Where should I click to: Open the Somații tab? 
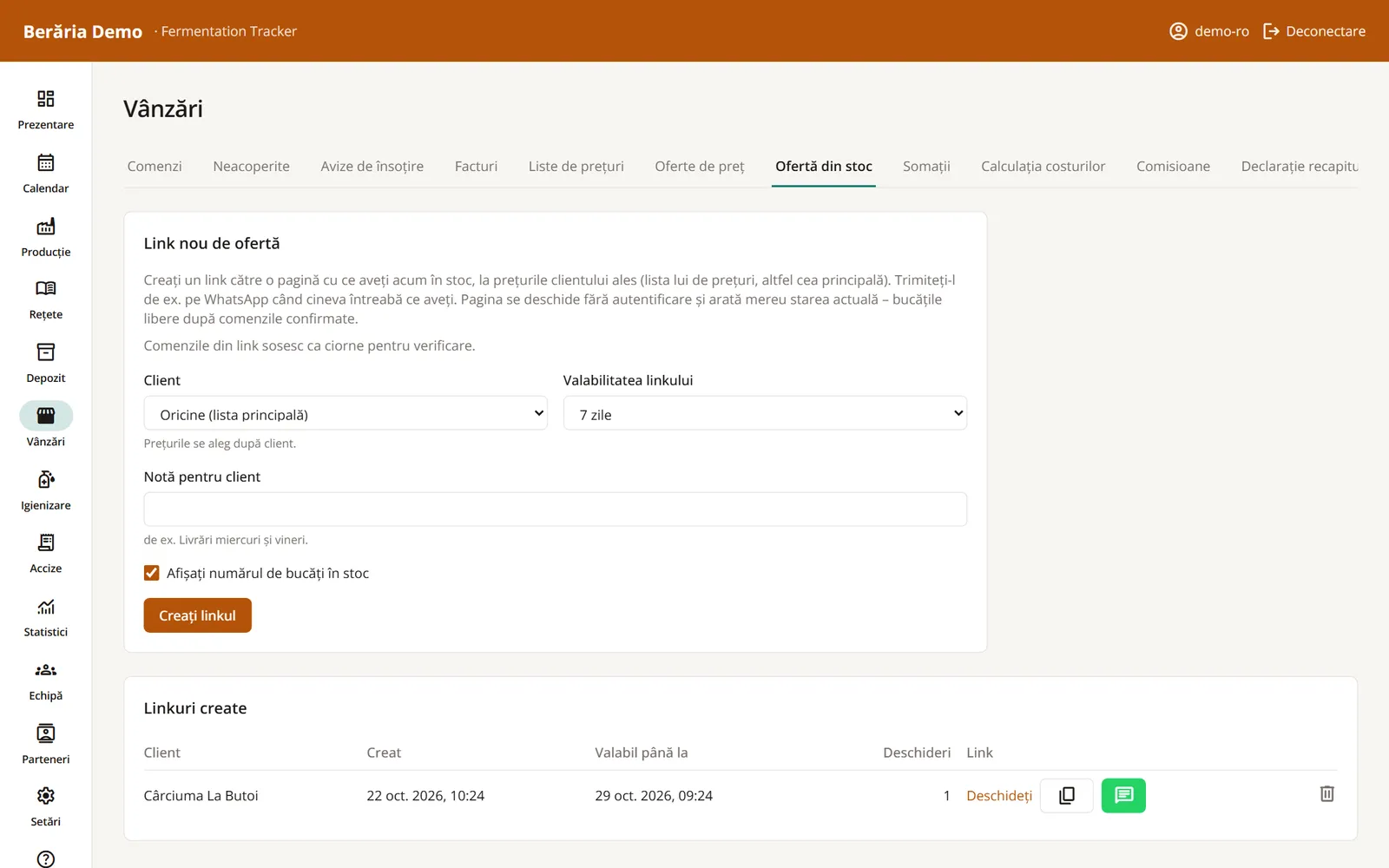926,166
